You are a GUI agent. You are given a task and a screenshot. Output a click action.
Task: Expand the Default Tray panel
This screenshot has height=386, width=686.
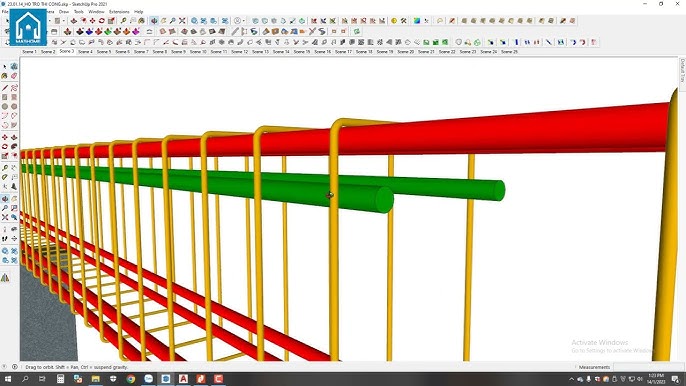682,70
